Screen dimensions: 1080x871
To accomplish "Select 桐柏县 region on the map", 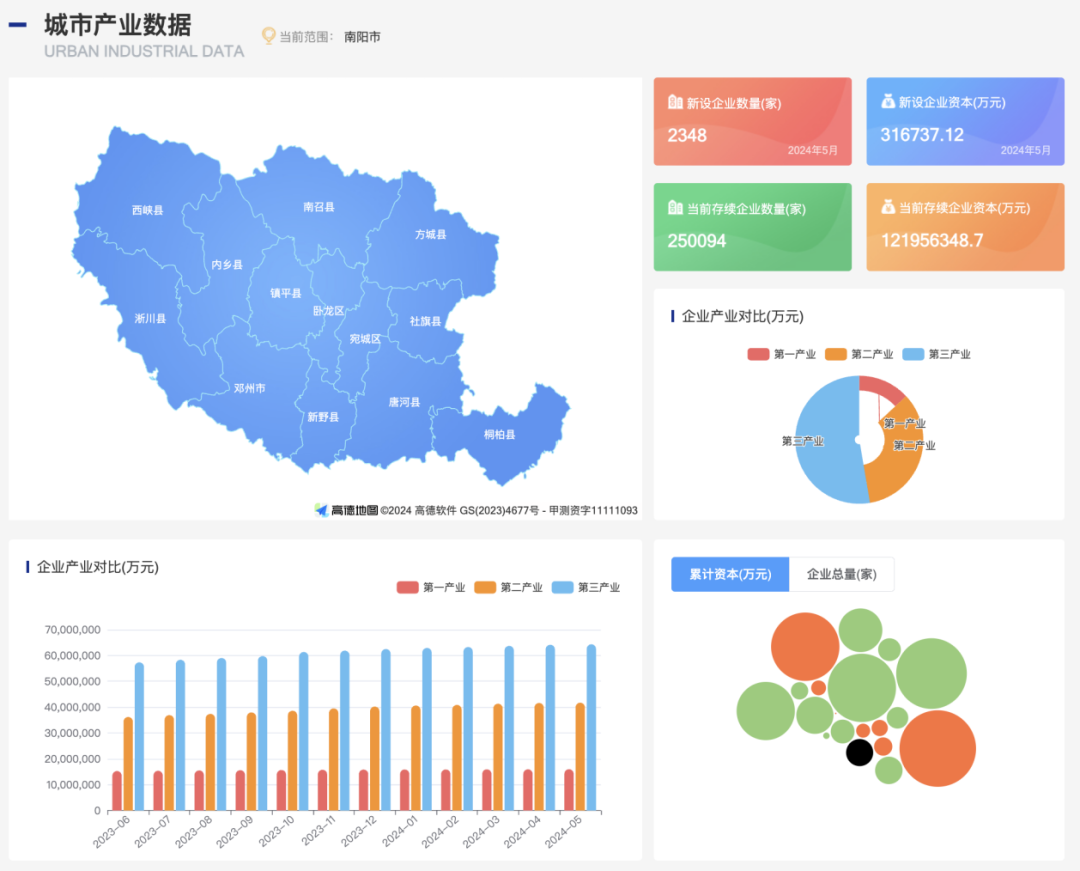I will point(499,434).
